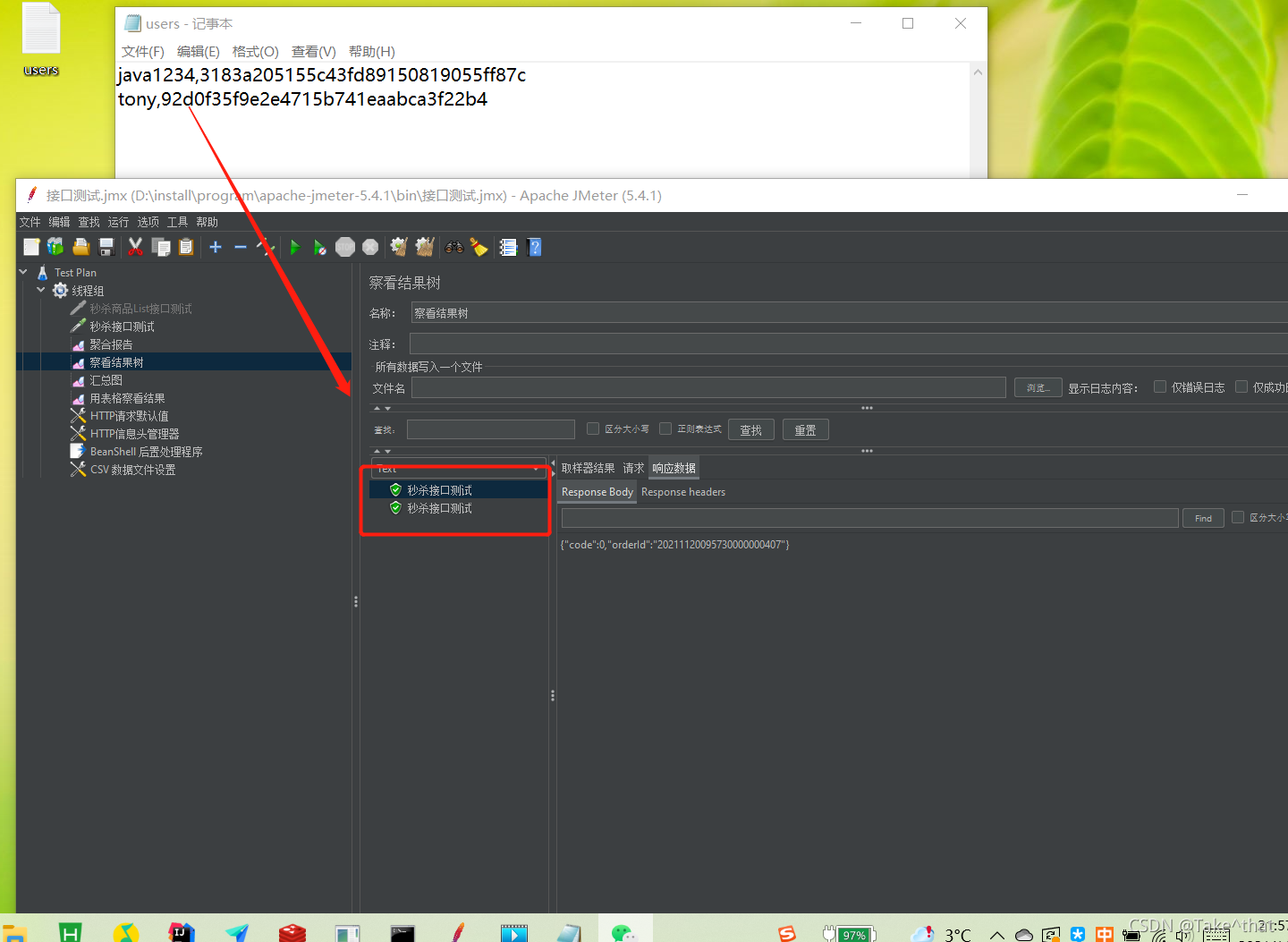This screenshot has height=942, width=1288.
Task: Open the Function Helper dialog icon
Action: click(x=508, y=247)
